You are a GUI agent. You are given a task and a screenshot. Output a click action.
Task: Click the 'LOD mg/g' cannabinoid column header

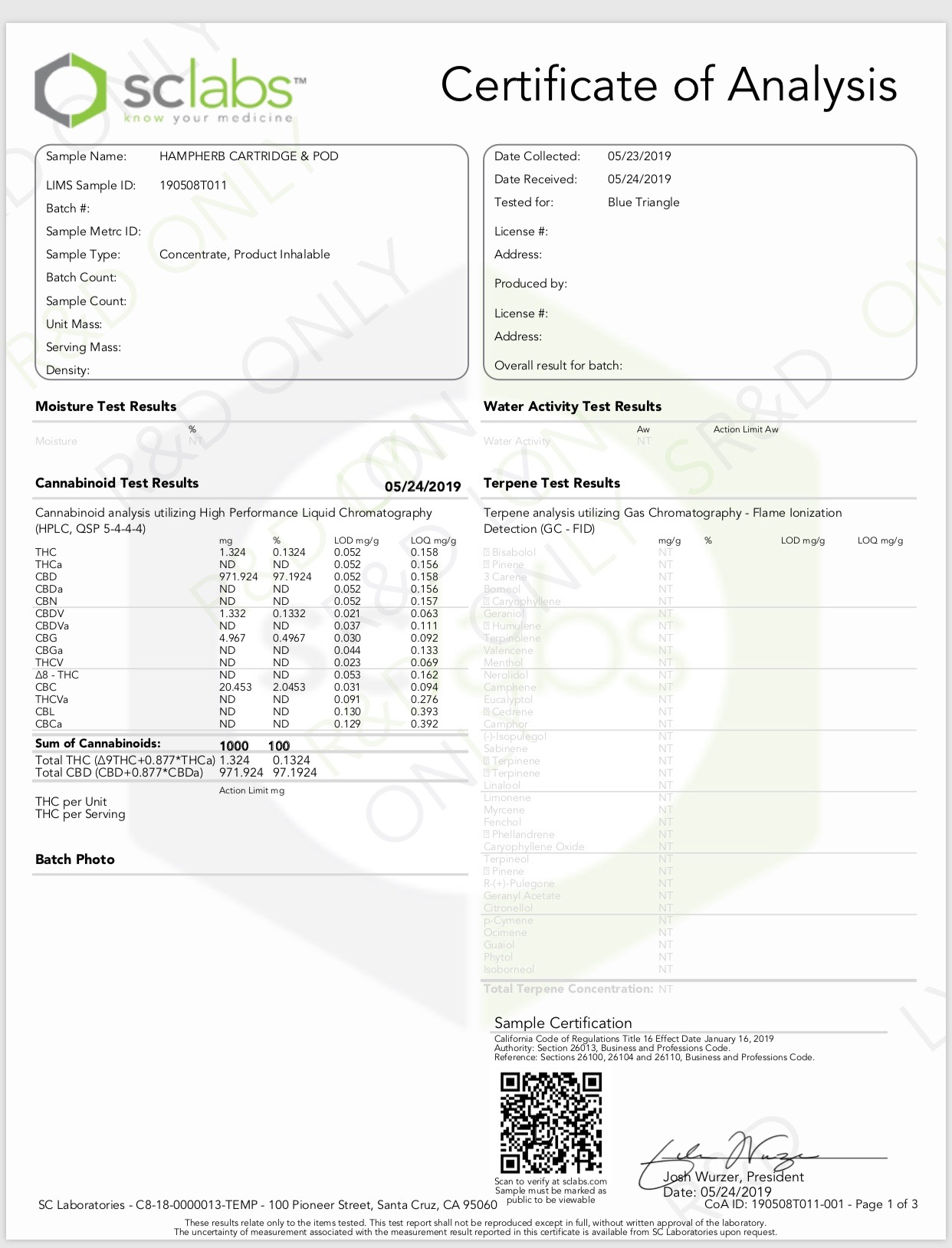click(x=356, y=540)
